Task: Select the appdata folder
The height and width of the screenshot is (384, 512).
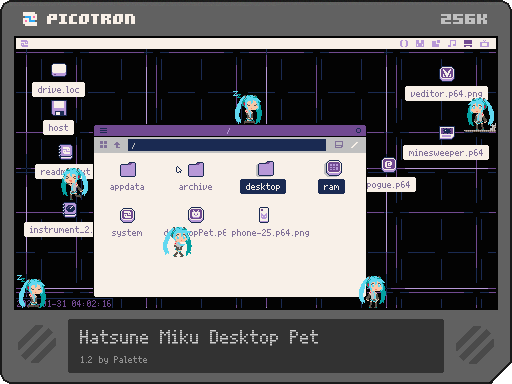Action: (x=127, y=177)
